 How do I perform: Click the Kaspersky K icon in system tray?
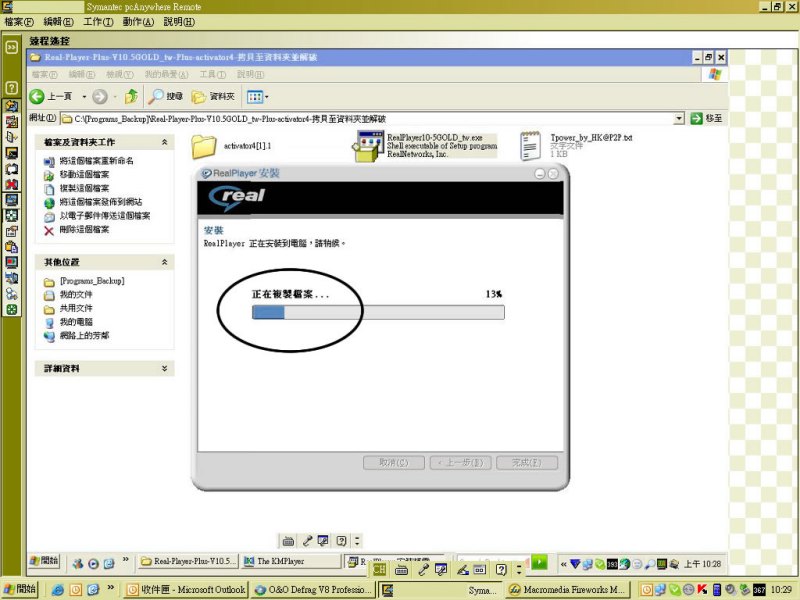703,589
